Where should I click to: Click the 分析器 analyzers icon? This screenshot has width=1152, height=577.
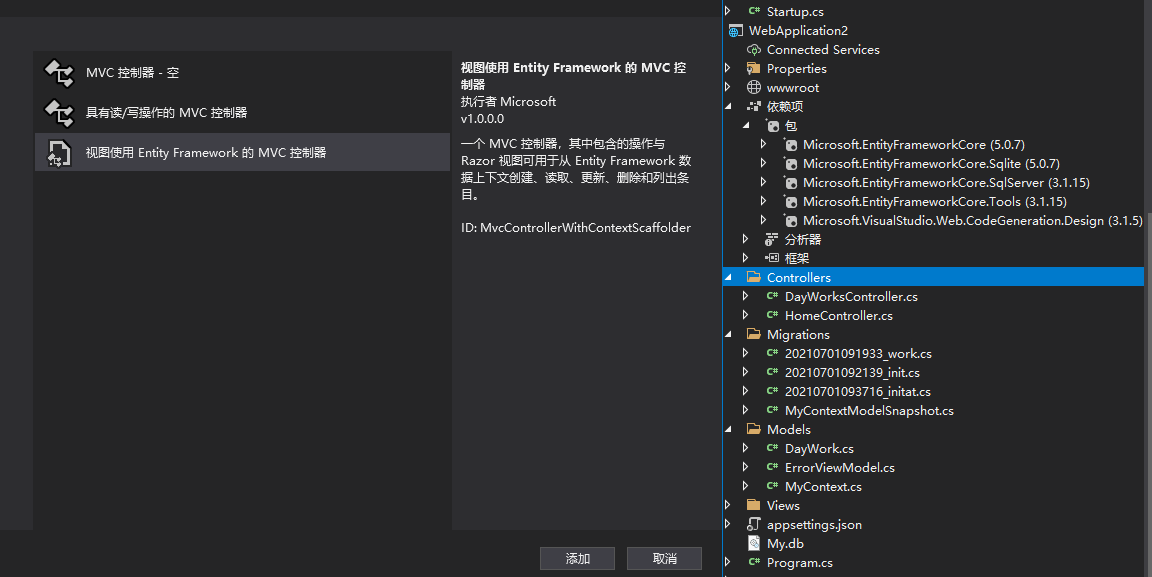pos(771,240)
